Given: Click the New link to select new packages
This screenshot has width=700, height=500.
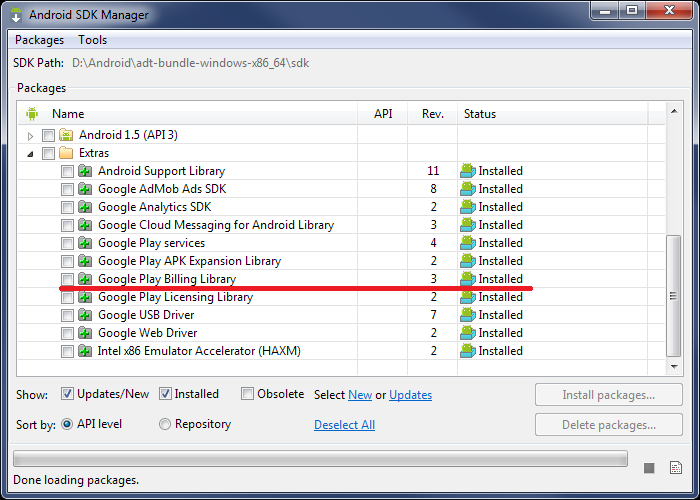Looking at the screenshot, I should pos(360,395).
